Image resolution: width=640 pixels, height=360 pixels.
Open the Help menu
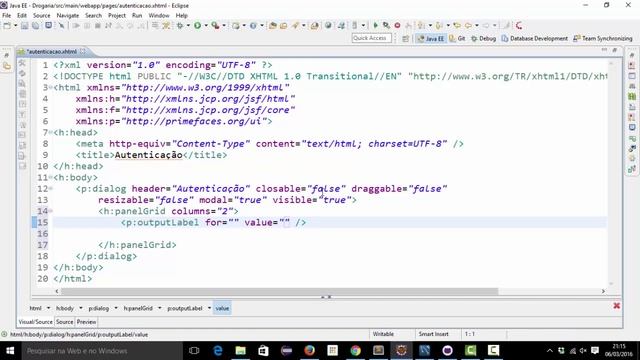tap(182, 16)
